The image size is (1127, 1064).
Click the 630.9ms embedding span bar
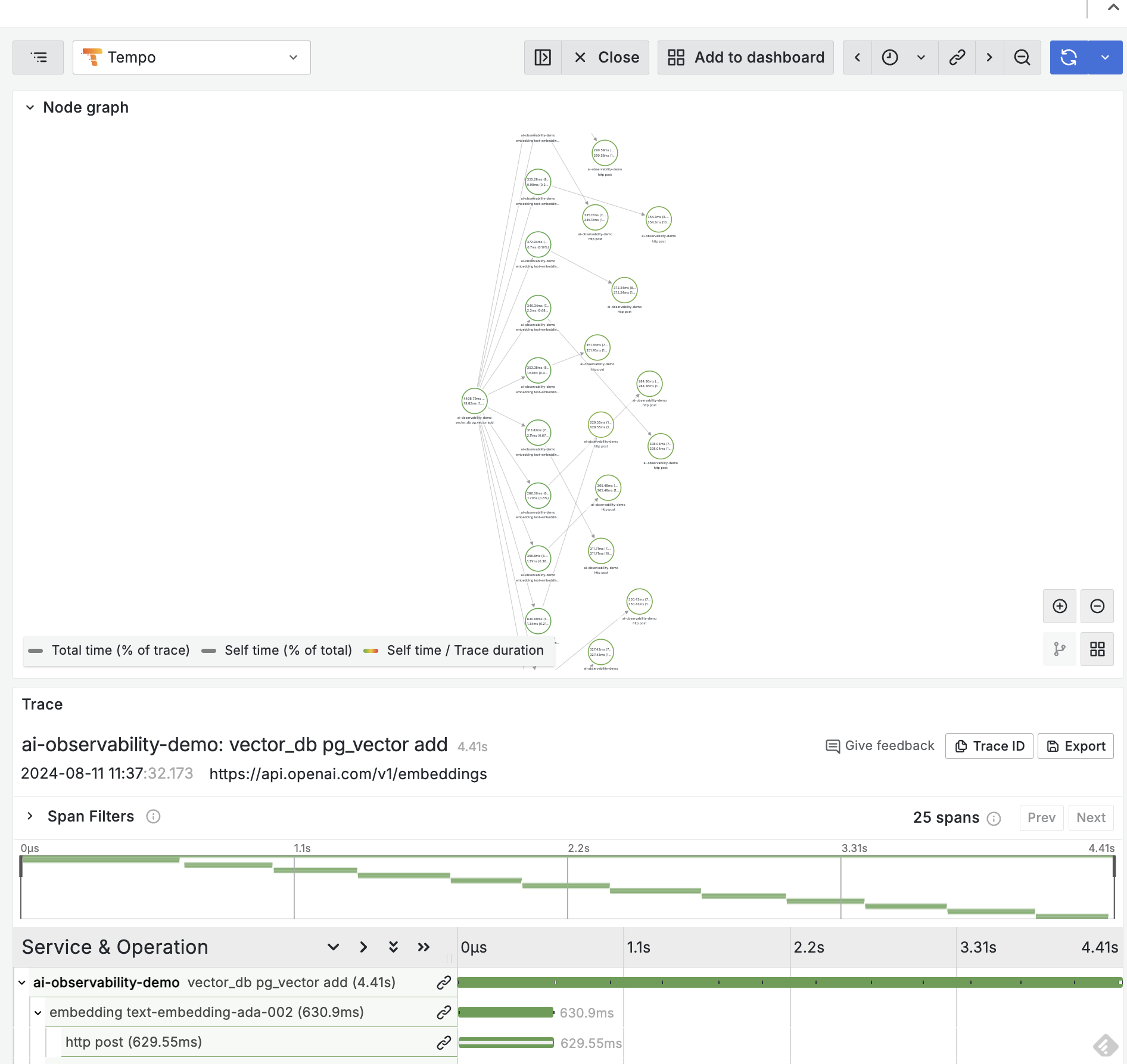point(506,1012)
